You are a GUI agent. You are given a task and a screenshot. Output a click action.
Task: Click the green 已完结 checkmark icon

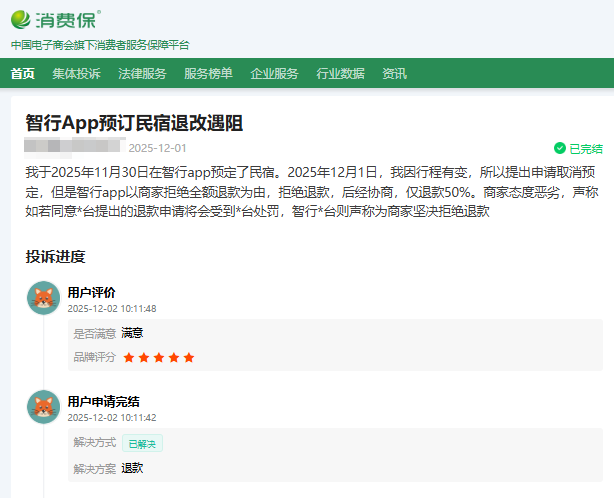[x=560, y=148]
